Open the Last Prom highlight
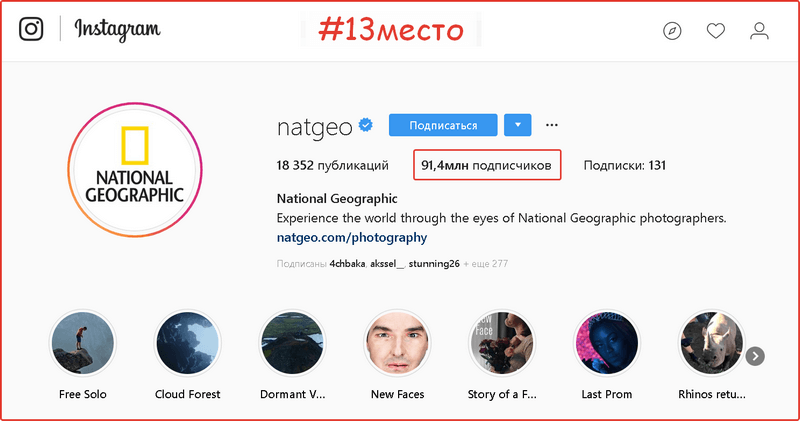 coord(607,343)
